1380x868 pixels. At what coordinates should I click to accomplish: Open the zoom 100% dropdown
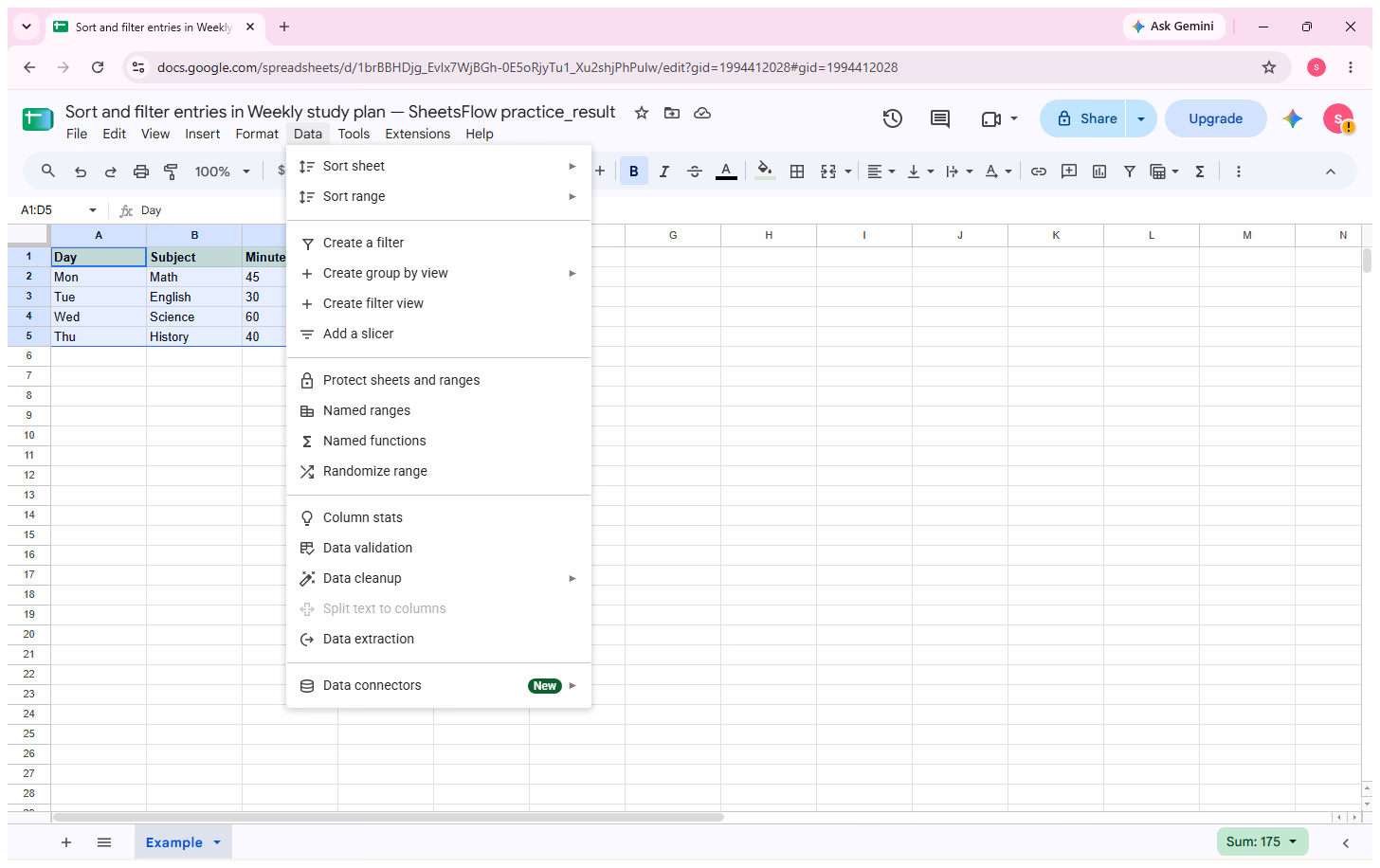click(223, 172)
